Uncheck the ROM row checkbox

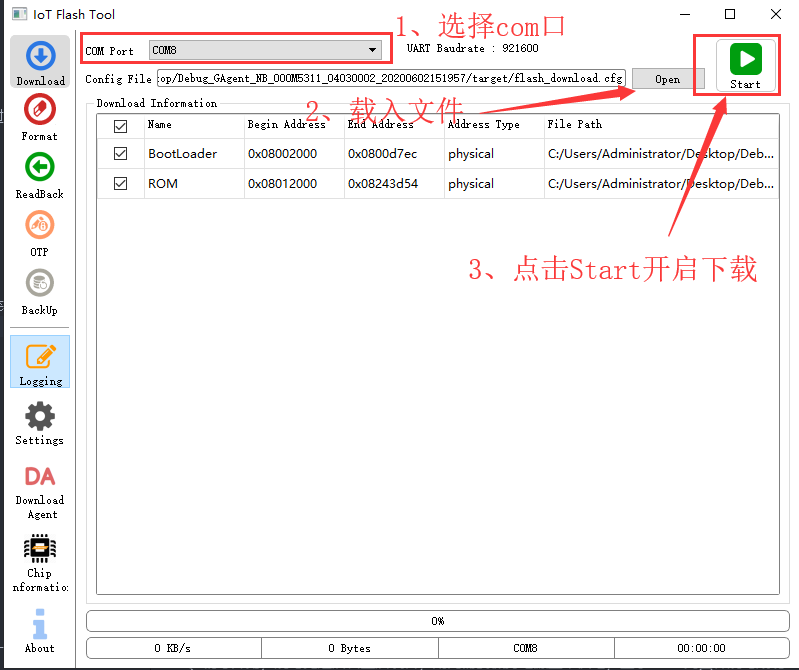[121, 184]
